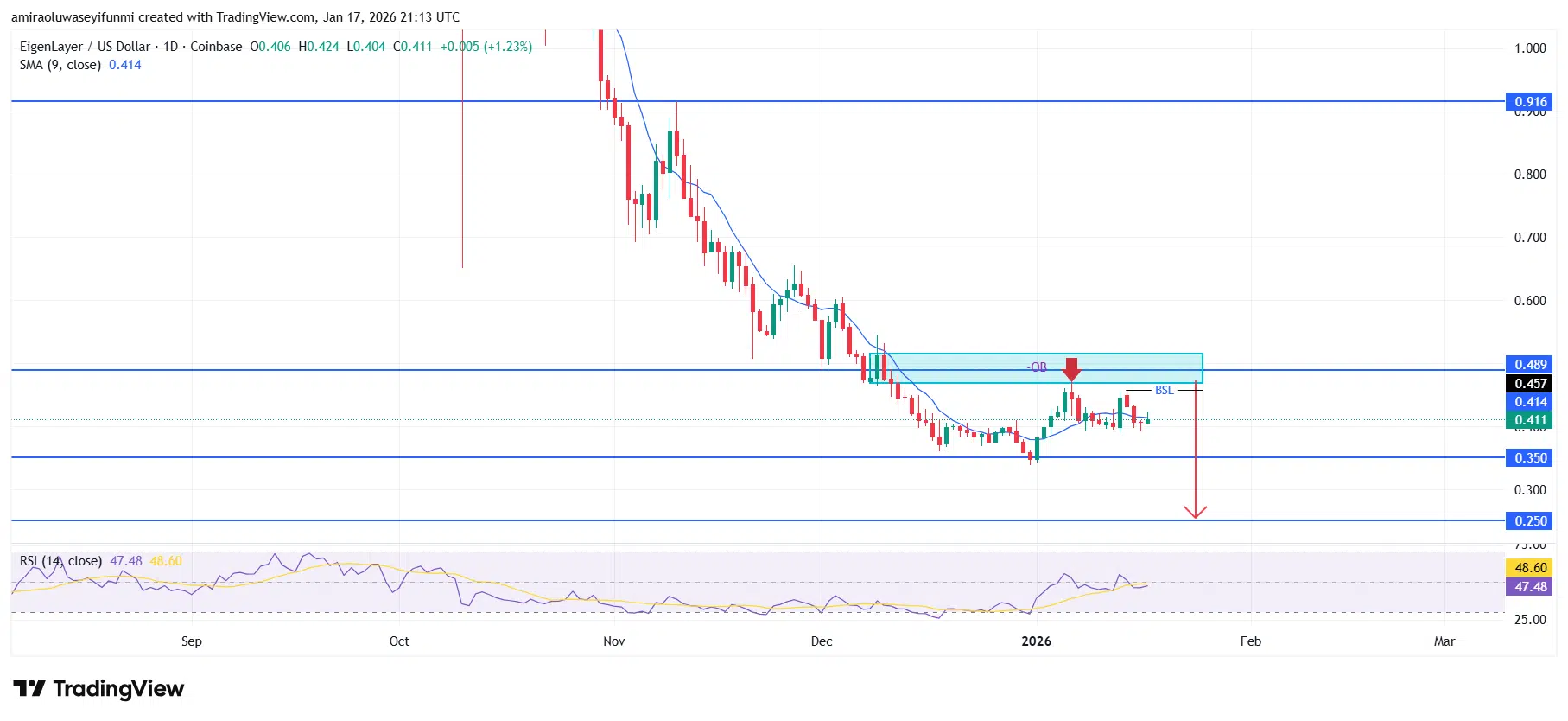This screenshot has height=721, width=1568.
Task: Click the blue 0.916 price level tag
Action: pyautogui.click(x=1529, y=101)
